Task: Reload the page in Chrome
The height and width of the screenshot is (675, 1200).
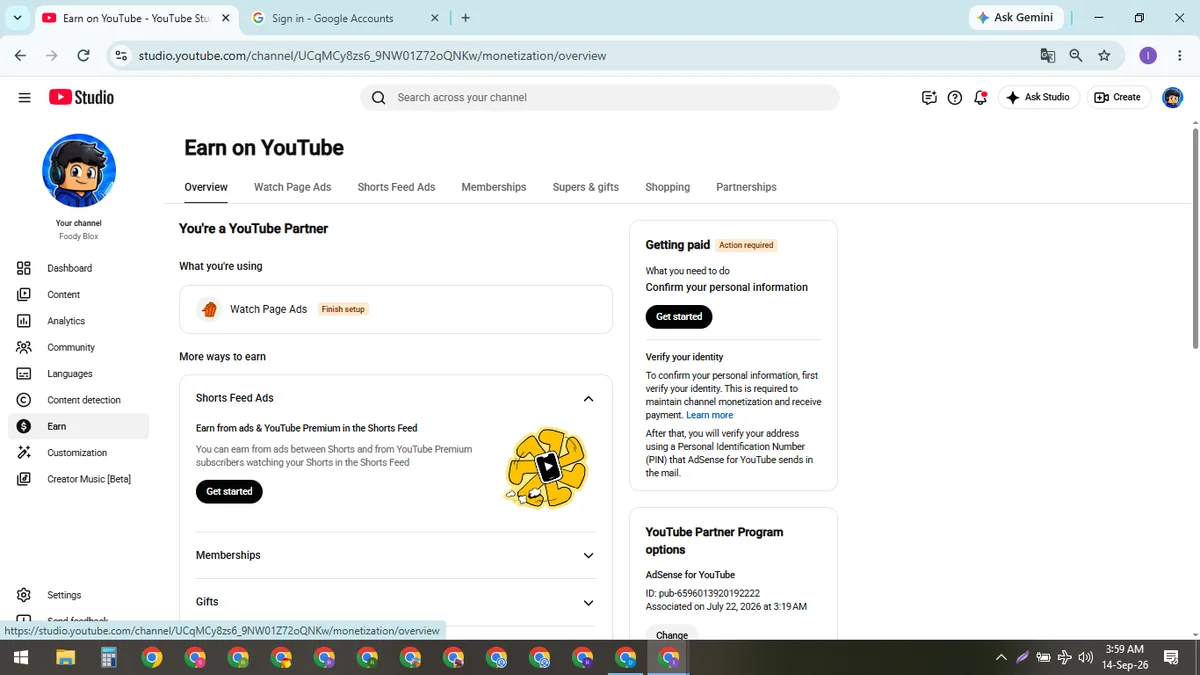Action: (x=83, y=56)
